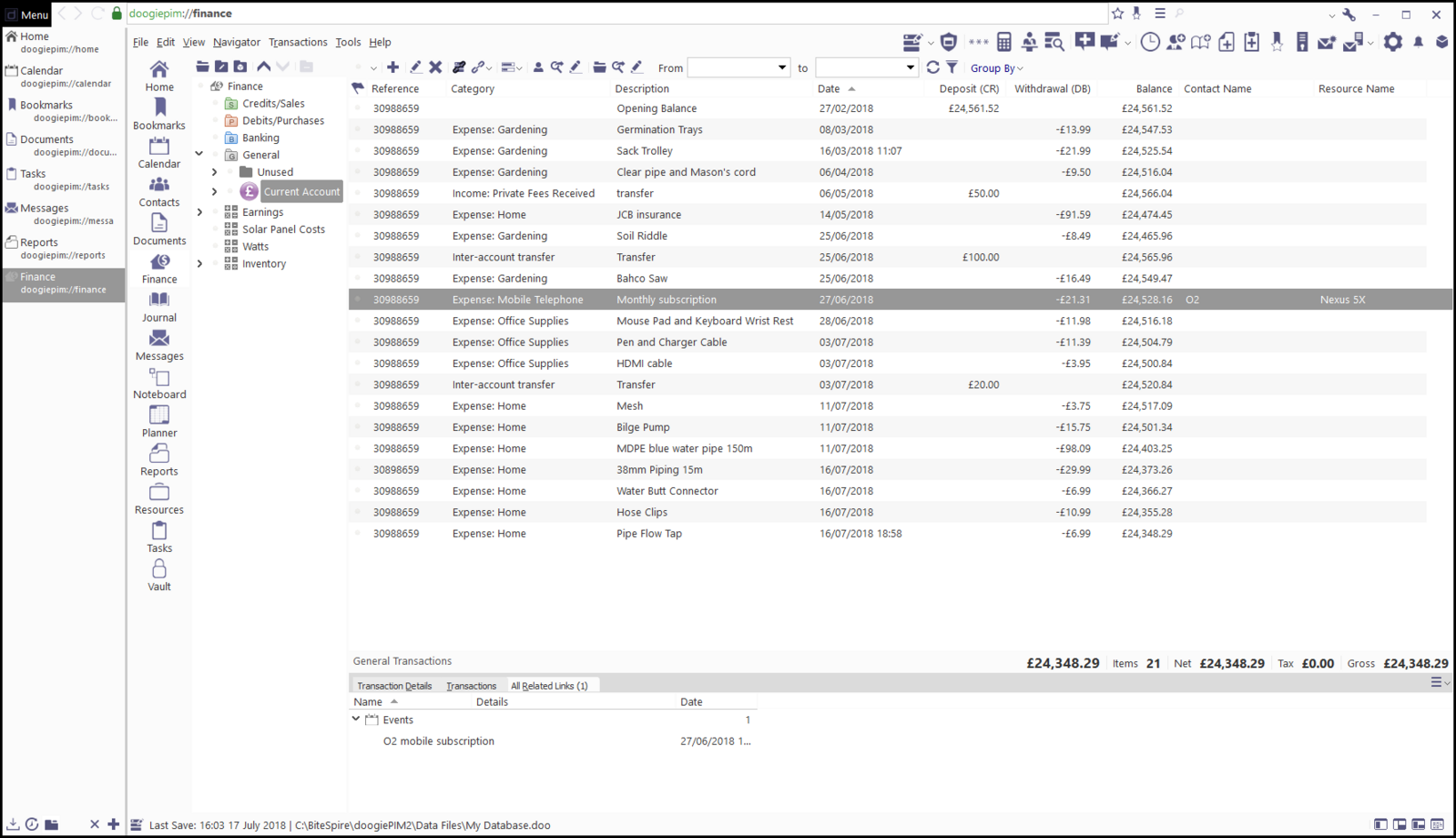
Task: Click the add contact icon in toolbar
Action: coord(1176,42)
